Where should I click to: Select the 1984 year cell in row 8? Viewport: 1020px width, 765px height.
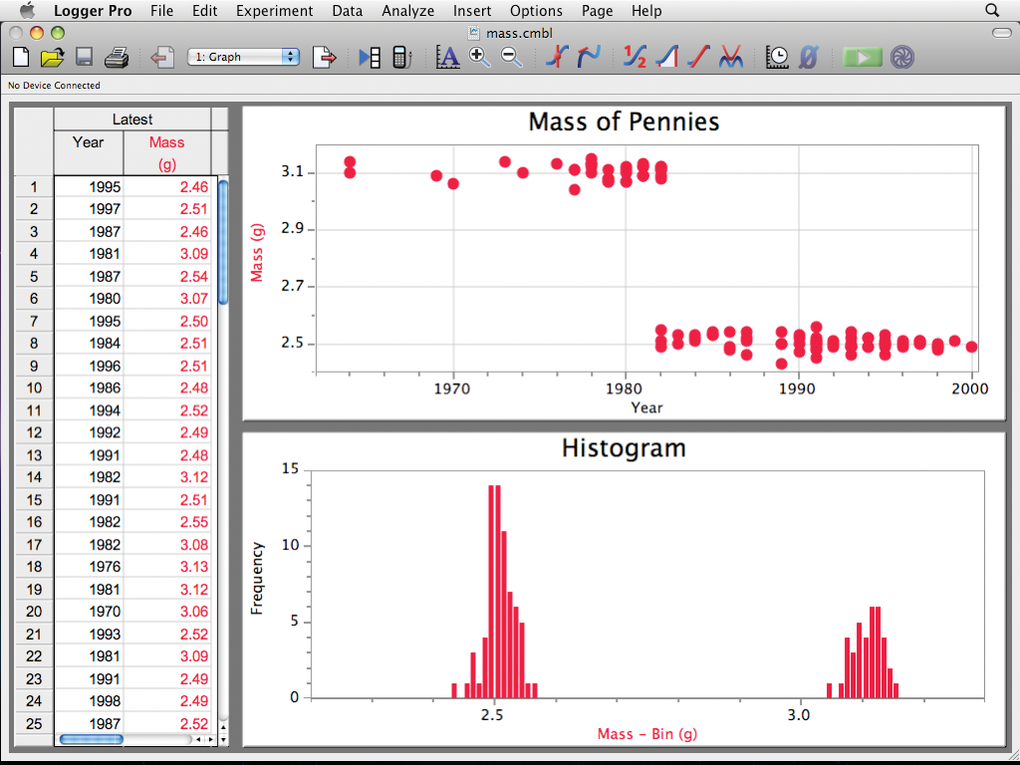click(89, 343)
